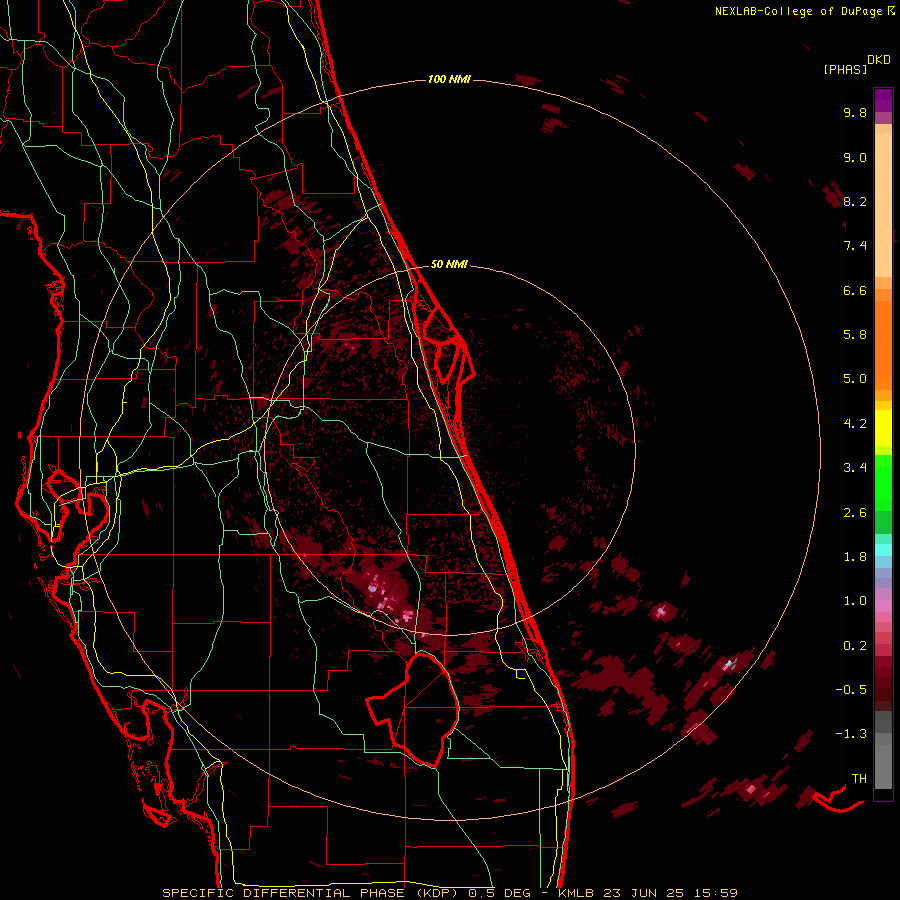Click the purple band at the top of the color scale

(x=883, y=100)
